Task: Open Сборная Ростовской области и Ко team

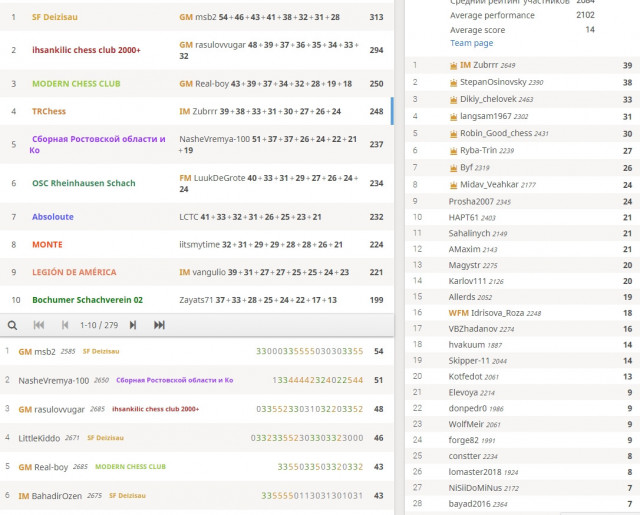Action: tap(97, 144)
